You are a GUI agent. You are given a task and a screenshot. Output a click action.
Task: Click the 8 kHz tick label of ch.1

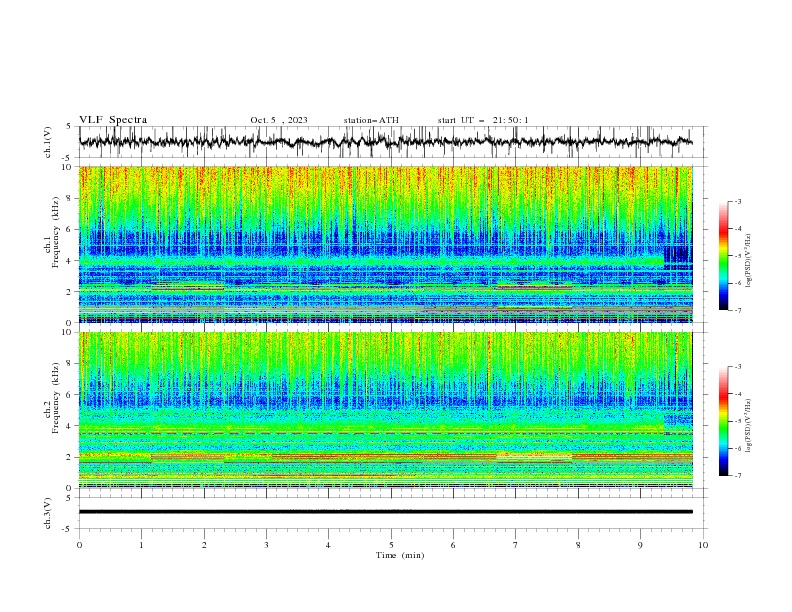pos(71,198)
